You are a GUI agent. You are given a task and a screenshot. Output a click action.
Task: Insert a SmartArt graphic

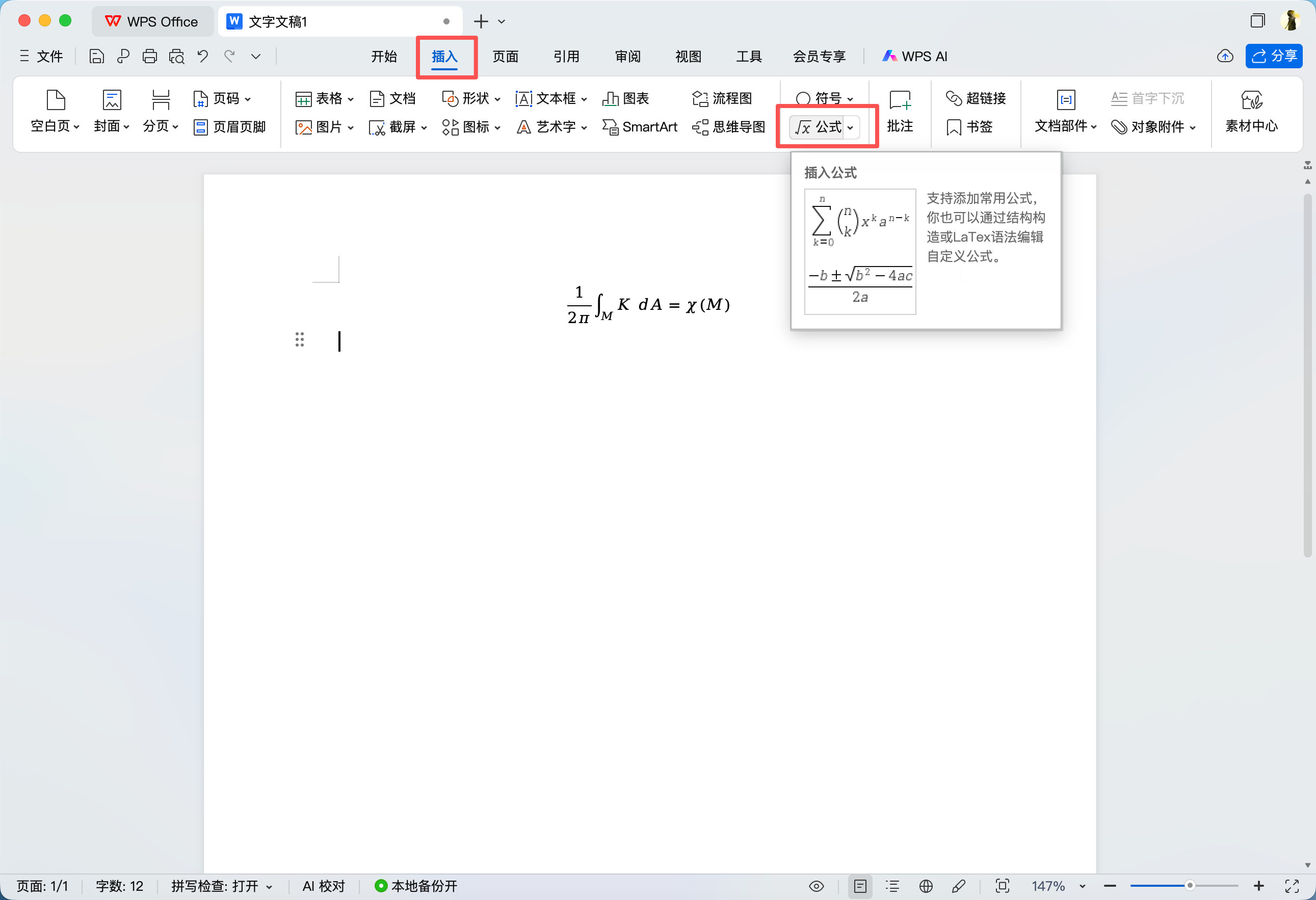click(639, 127)
